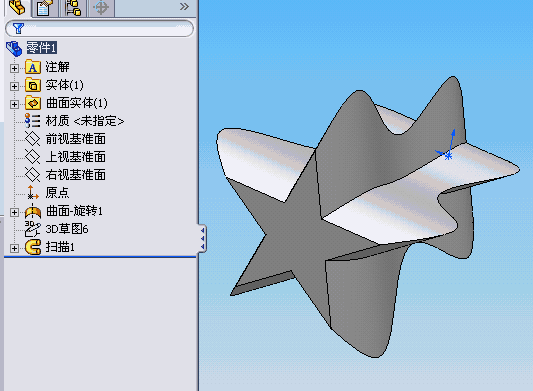Image resolution: width=533 pixels, height=391 pixels.
Task: Select the 3D草图6 sketch label
Action: click(67, 229)
